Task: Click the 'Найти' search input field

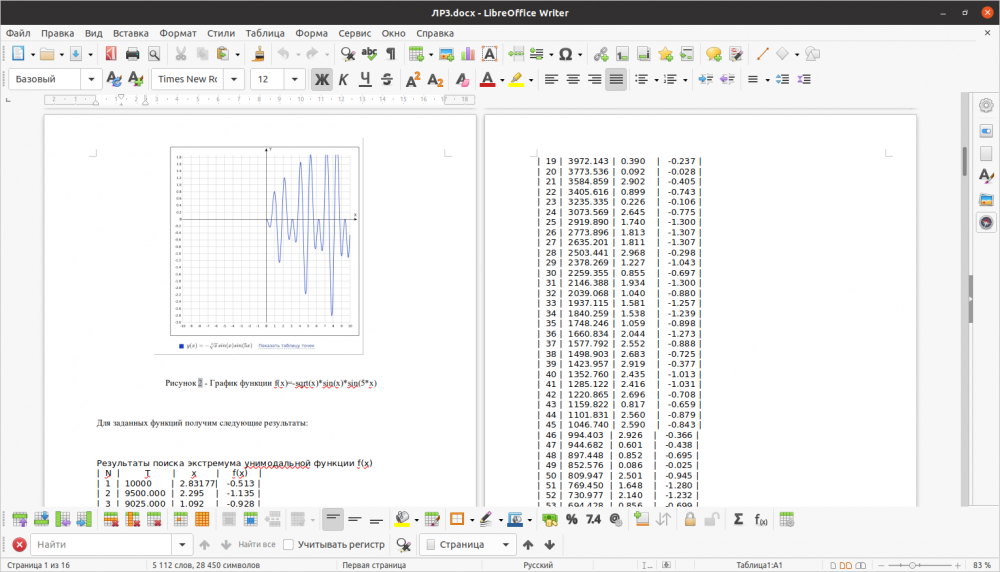Action: pos(100,545)
